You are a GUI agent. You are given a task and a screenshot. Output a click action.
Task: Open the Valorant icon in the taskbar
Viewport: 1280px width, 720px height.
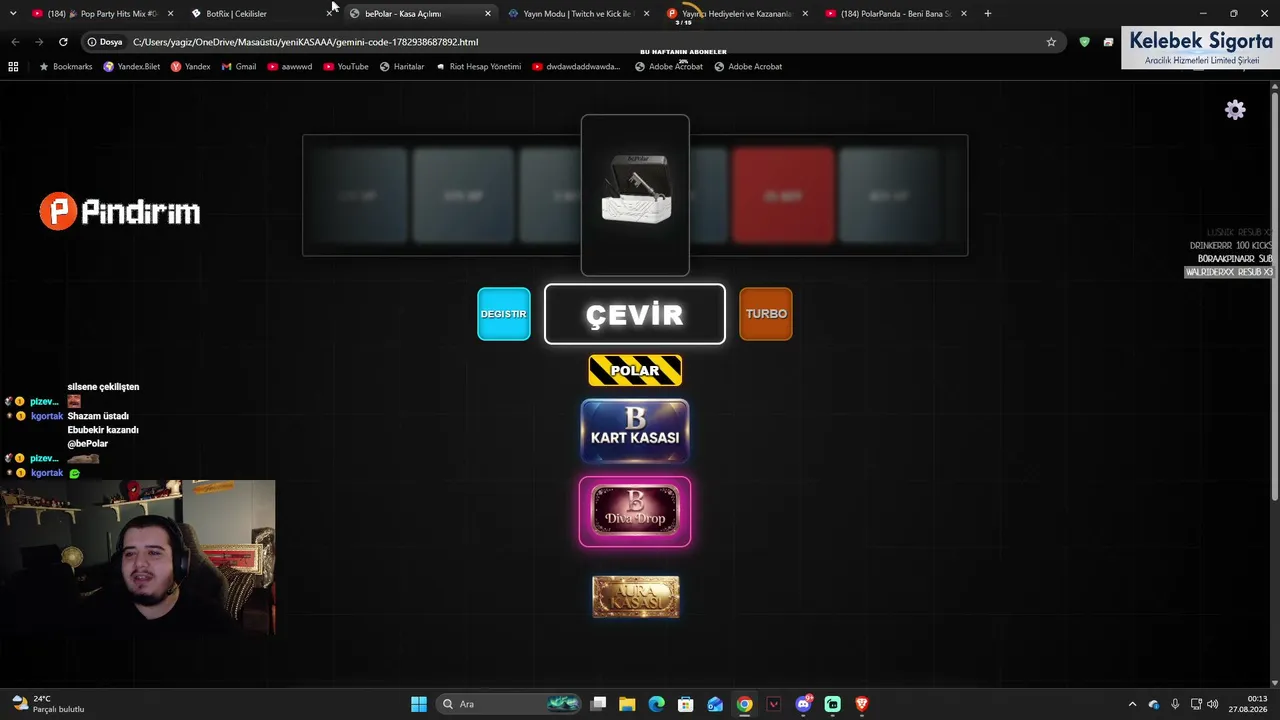tap(773, 704)
